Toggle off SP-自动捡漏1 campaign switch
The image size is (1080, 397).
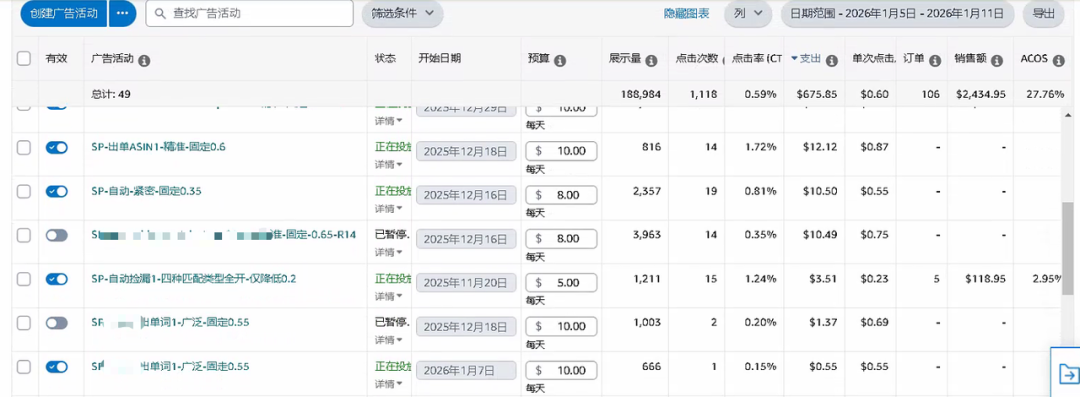click(x=56, y=279)
